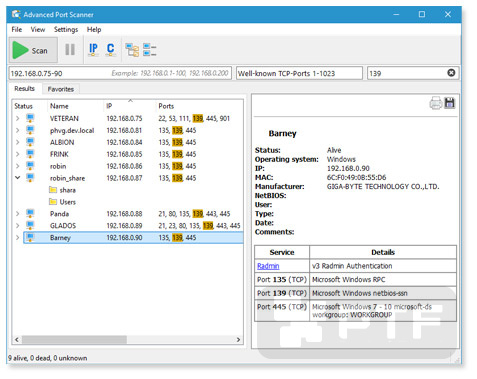477x379 pixels.
Task: Click the IP range toolbar icon
Action: click(93, 50)
